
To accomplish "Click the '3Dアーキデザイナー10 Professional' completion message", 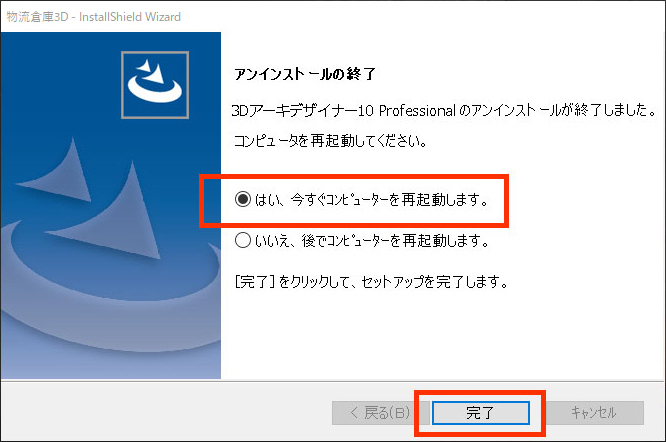I will [x=444, y=111].
